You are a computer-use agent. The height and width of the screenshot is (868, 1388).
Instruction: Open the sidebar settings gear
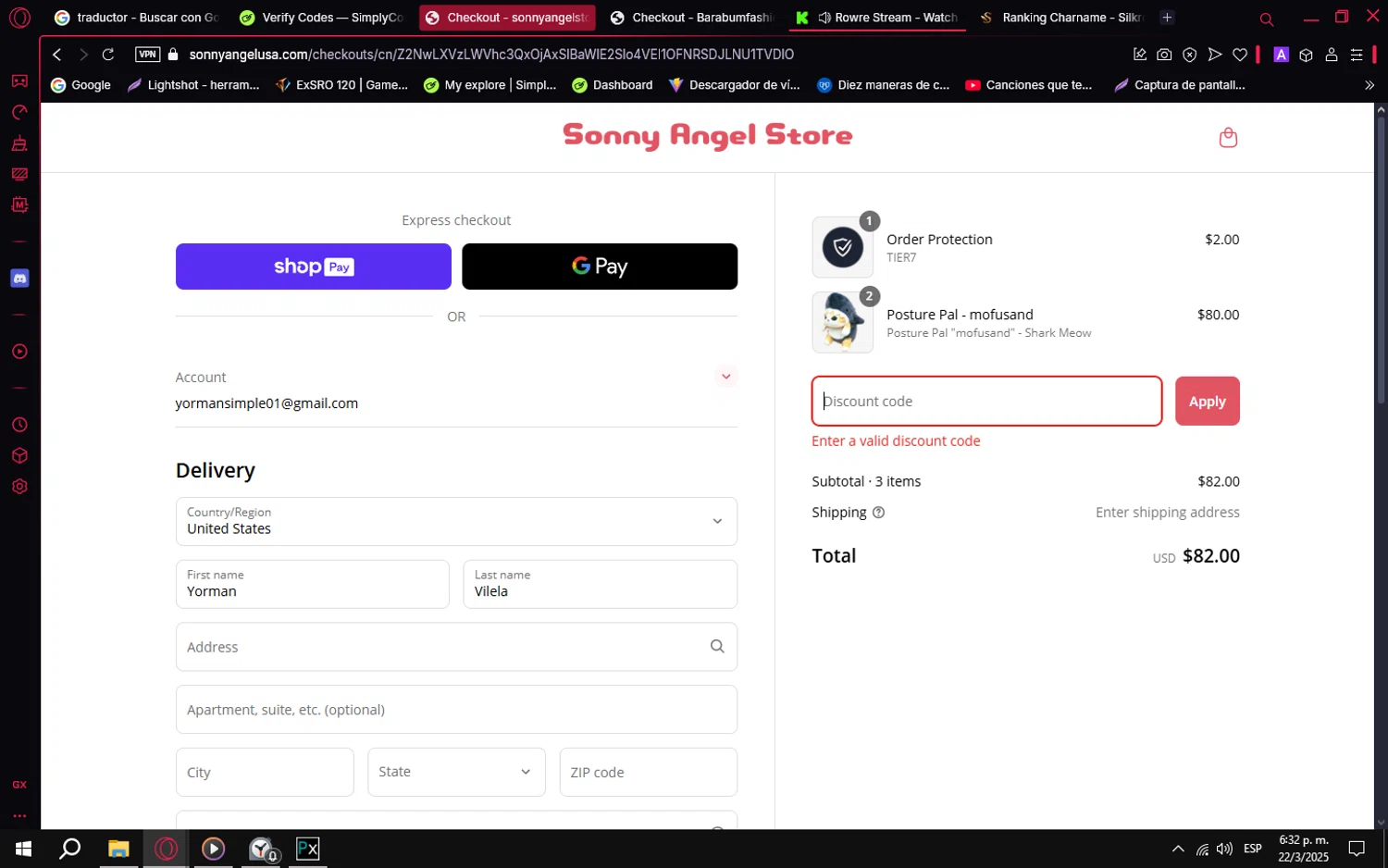tap(19, 487)
